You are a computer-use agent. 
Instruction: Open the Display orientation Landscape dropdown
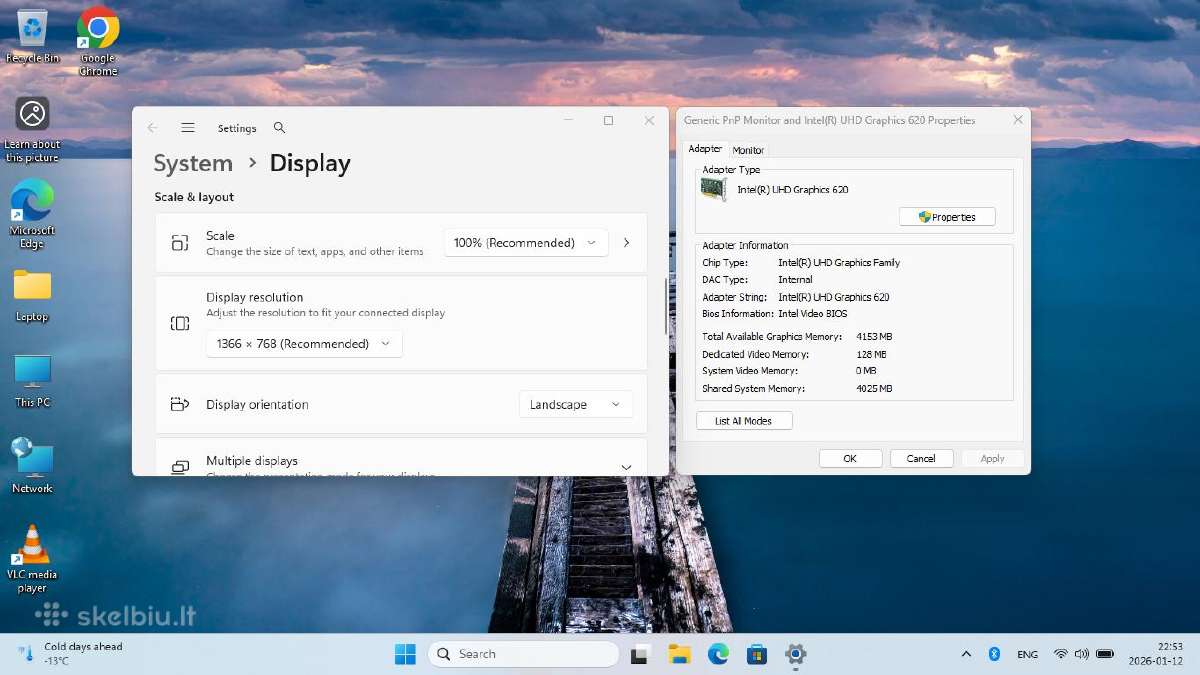pos(576,404)
